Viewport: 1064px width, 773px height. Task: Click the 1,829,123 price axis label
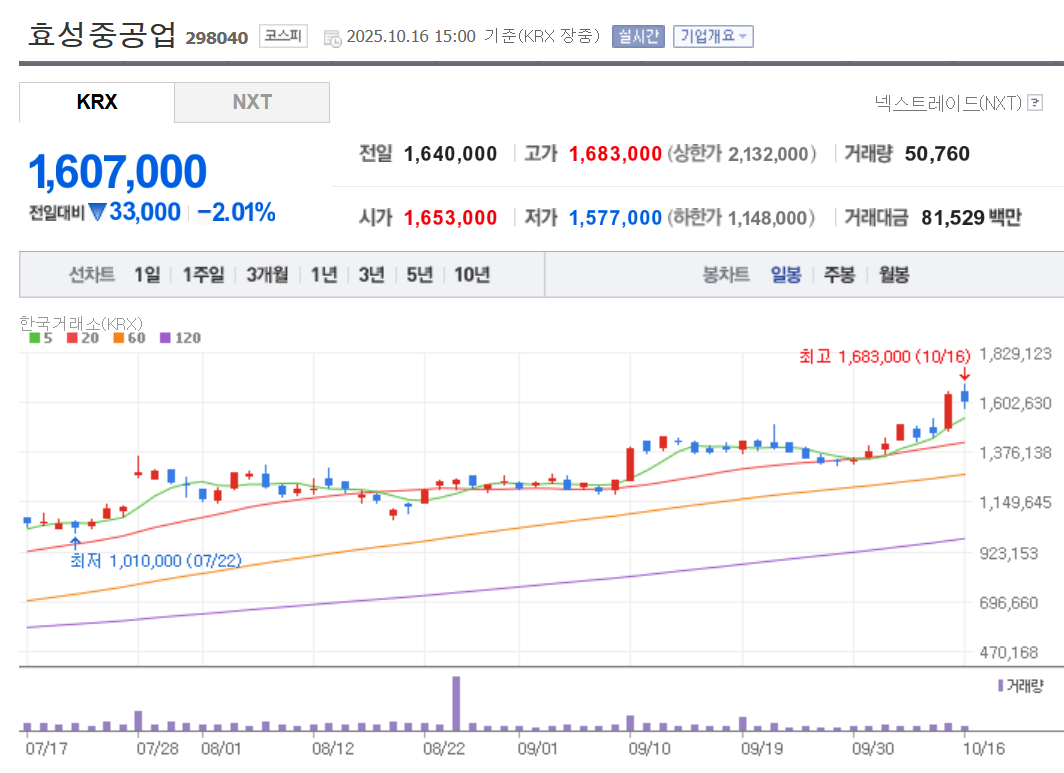(1015, 354)
